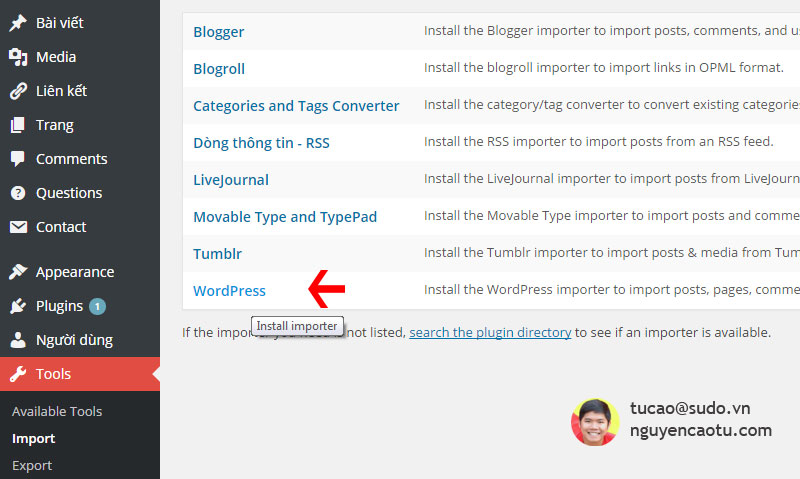800x479 pixels.
Task: Click the Comments speech bubble icon
Action: [x=18, y=159]
